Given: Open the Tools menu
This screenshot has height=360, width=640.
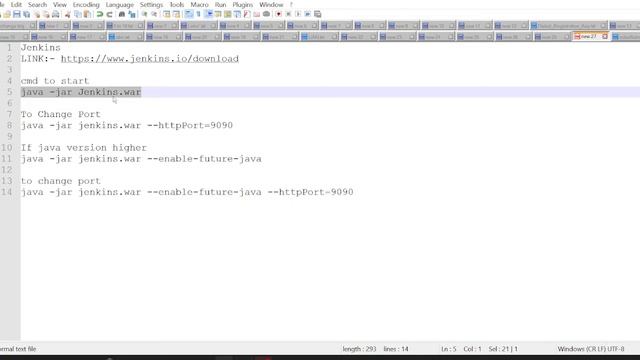Looking at the screenshot, I should coord(177,4).
